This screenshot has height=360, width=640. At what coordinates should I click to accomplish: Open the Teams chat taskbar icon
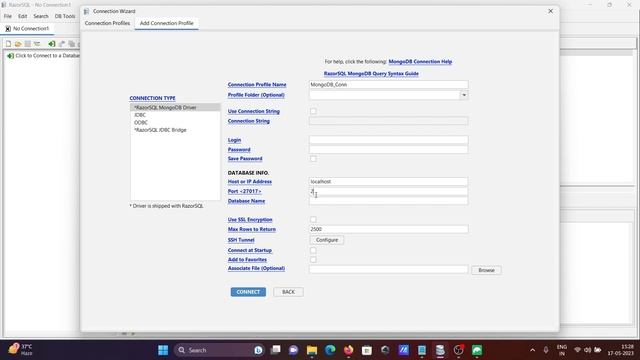[x=293, y=350]
